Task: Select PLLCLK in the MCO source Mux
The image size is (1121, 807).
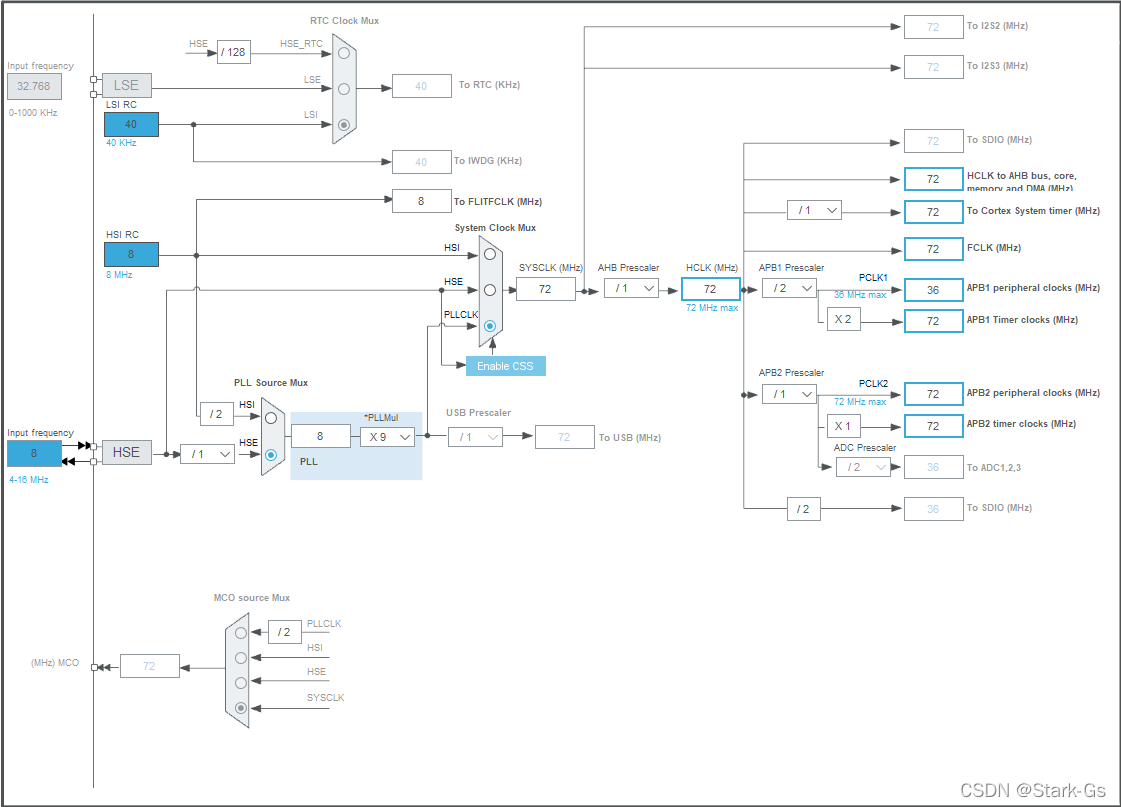Action: coord(240,632)
